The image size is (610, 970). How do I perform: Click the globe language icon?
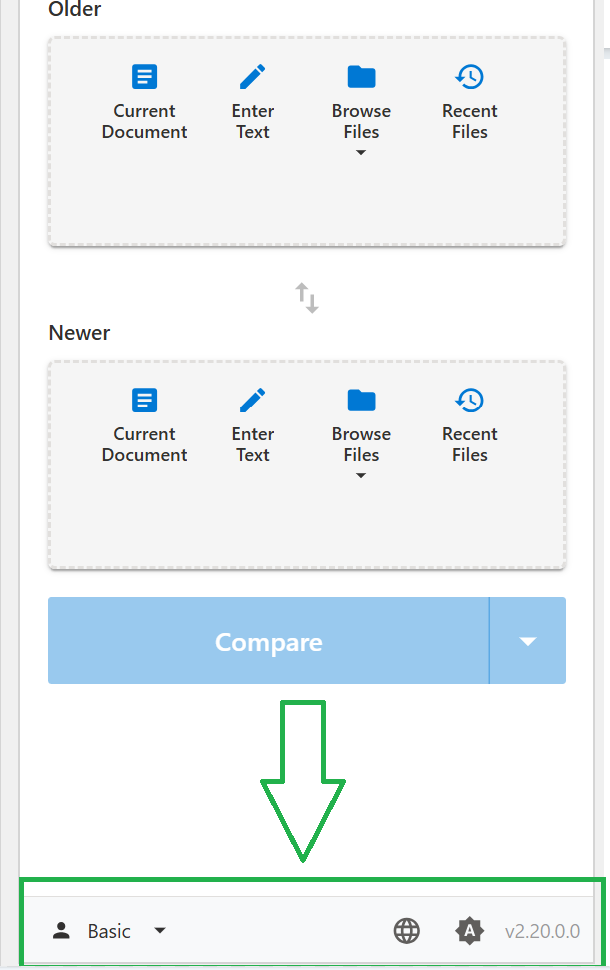tap(406, 931)
